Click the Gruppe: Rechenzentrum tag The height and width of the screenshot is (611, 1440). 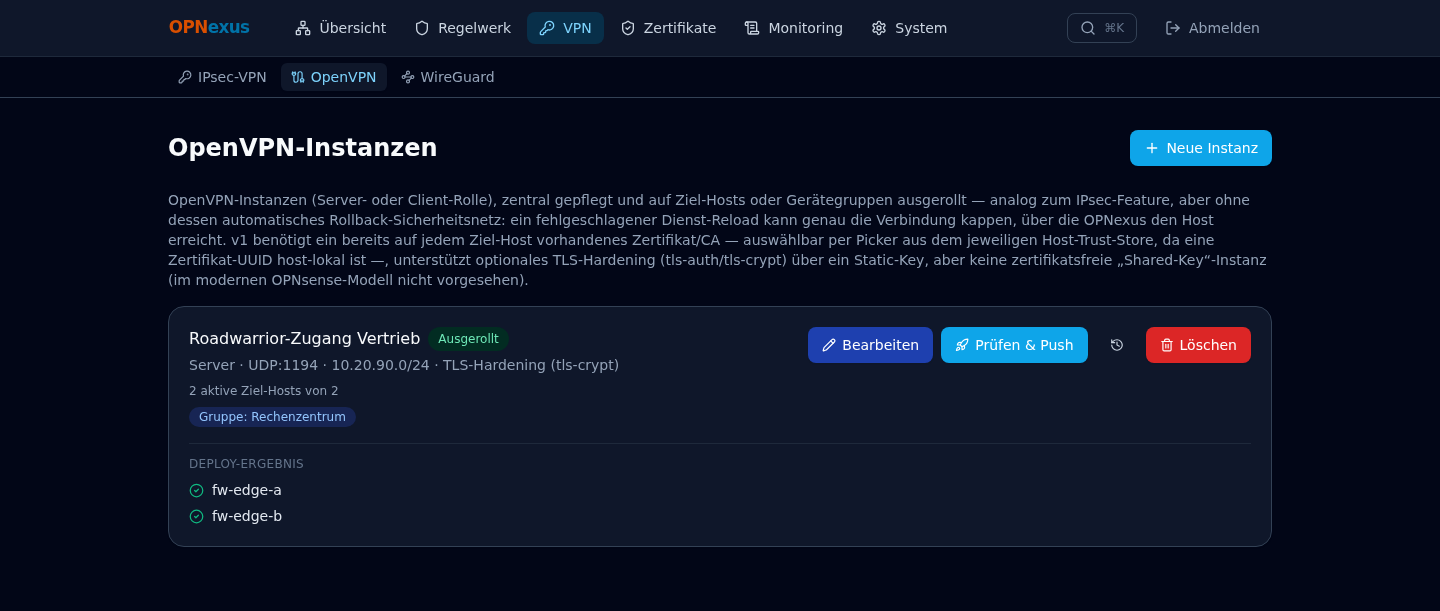click(x=272, y=417)
